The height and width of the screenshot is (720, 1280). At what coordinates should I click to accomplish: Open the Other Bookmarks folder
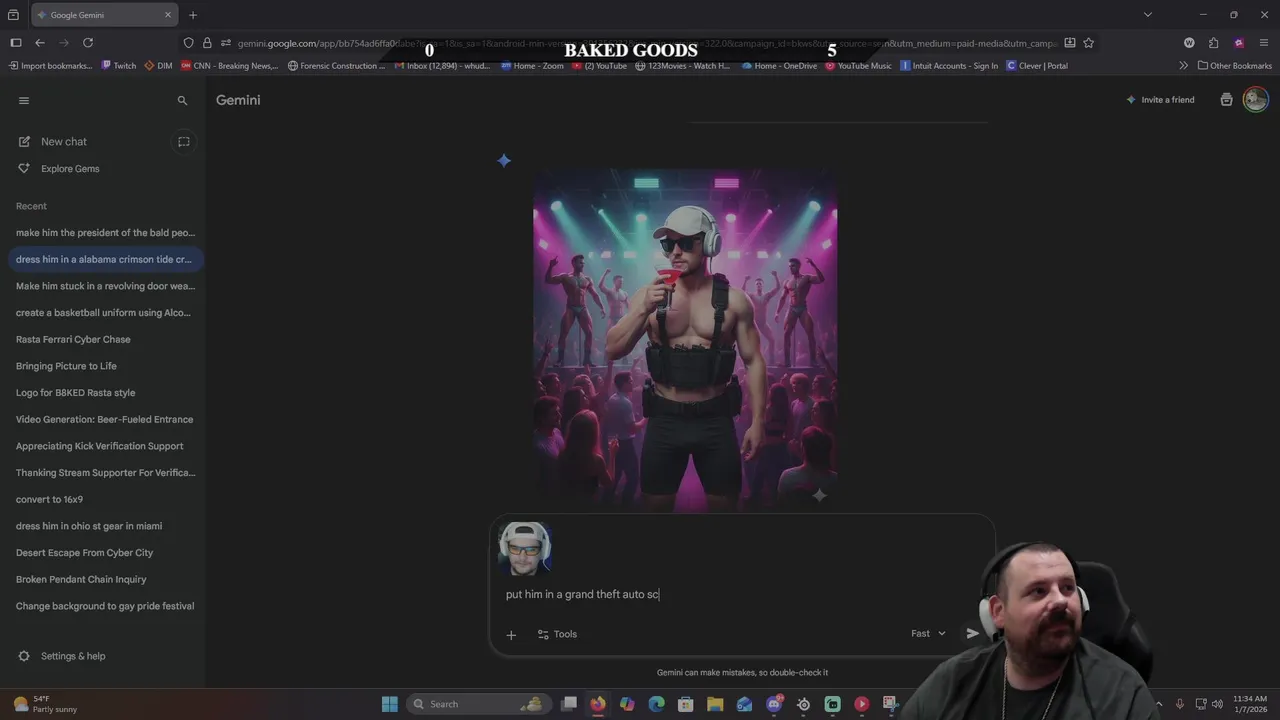click(1235, 66)
